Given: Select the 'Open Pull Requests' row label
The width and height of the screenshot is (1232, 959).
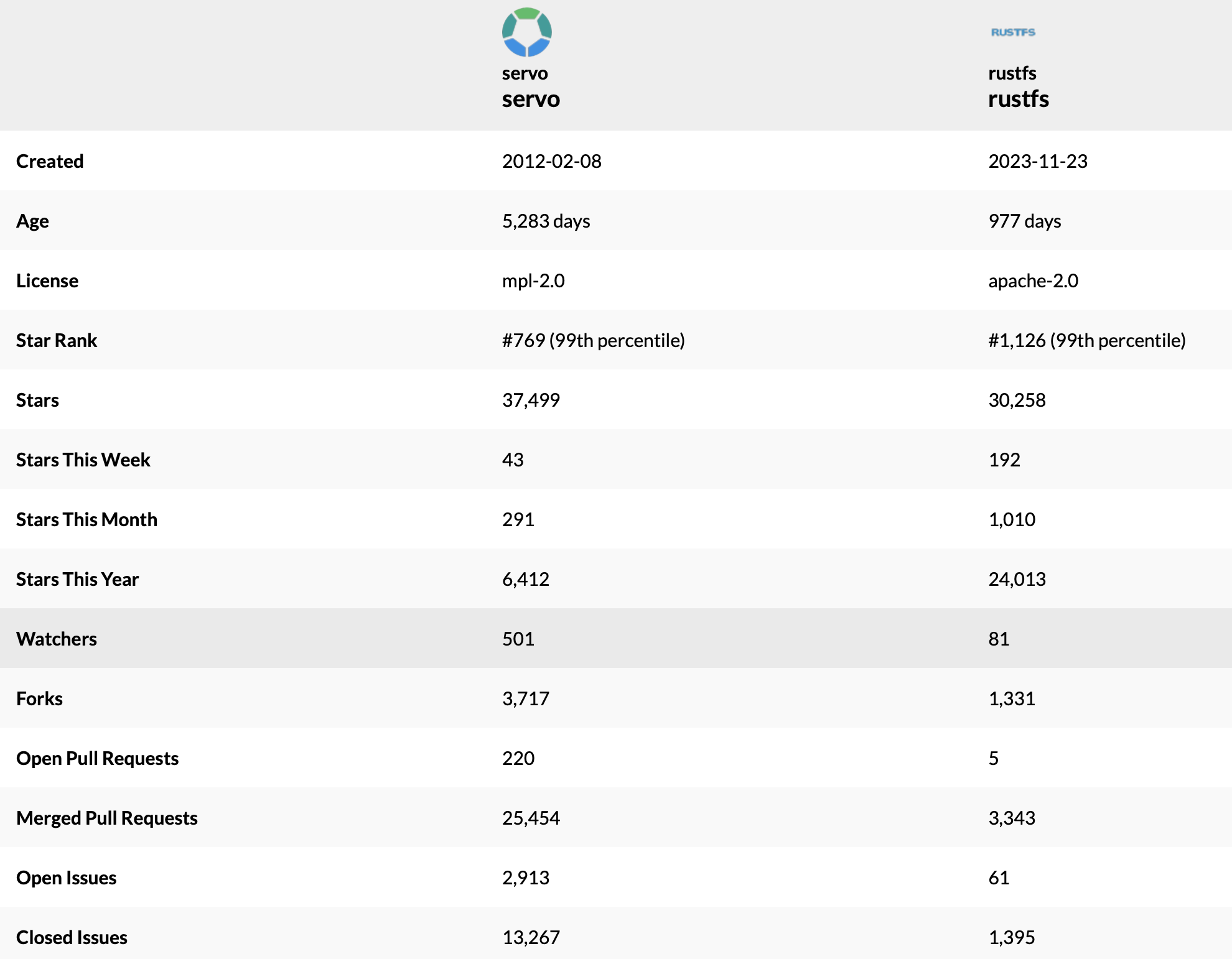Looking at the screenshot, I should [x=97, y=759].
